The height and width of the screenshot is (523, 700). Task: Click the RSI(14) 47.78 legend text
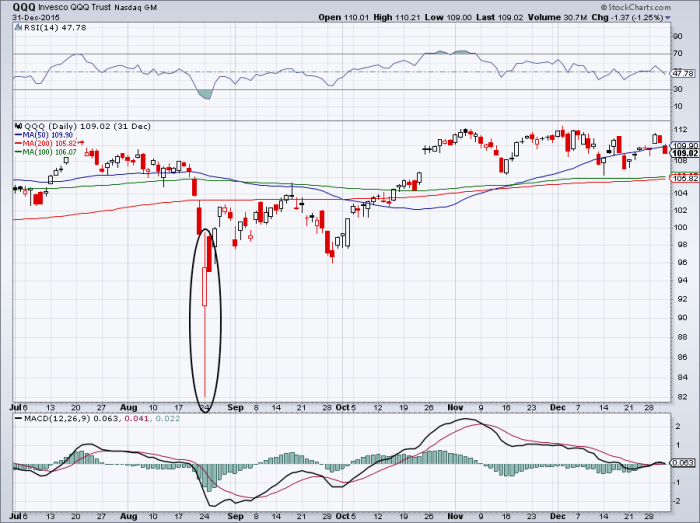[55, 28]
